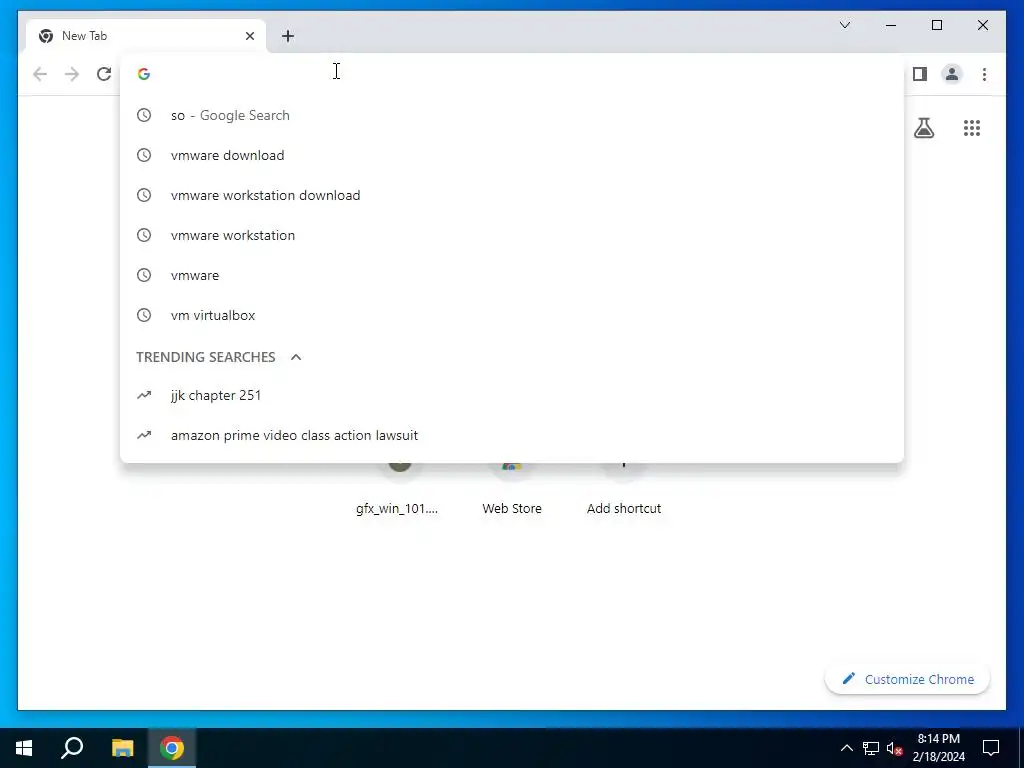Click clock icon beside 'vmware download'
Image resolution: width=1024 pixels, height=768 pixels.
[x=144, y=155]
